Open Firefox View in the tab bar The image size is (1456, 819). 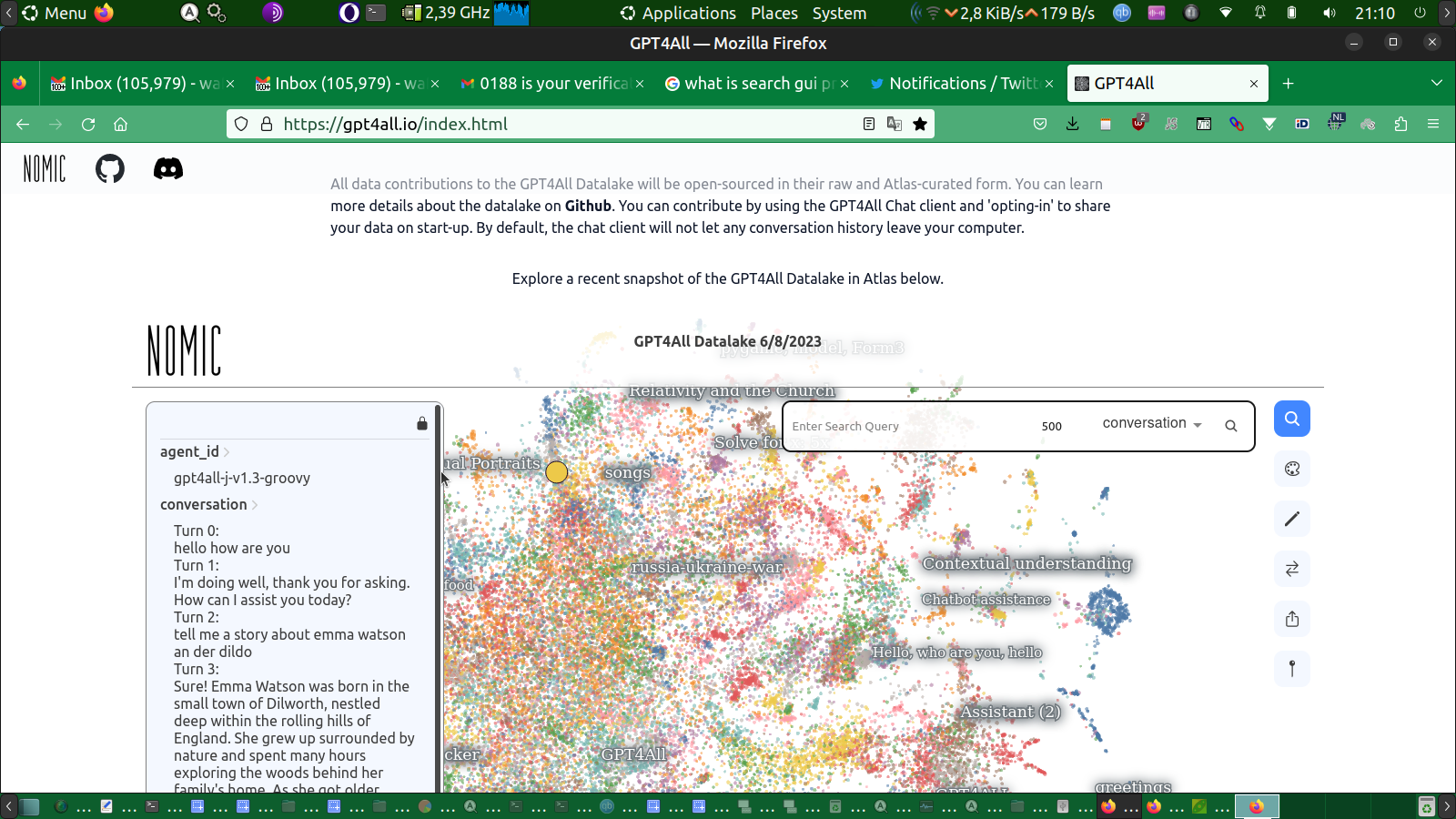[19, 84]
